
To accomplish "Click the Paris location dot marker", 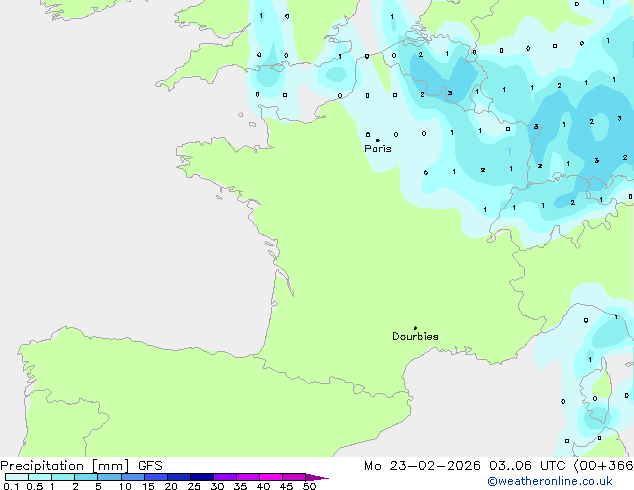I will 378,140.
